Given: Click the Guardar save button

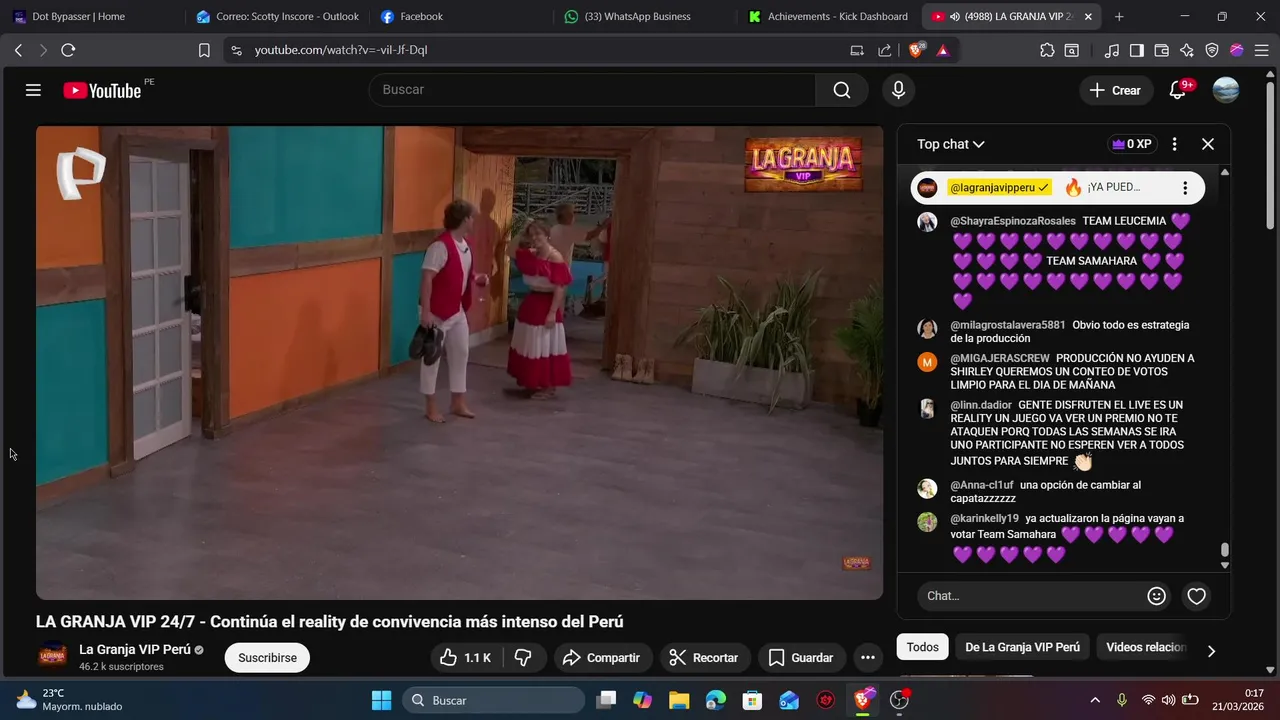Looking at the screenshot, I should 800,657.
